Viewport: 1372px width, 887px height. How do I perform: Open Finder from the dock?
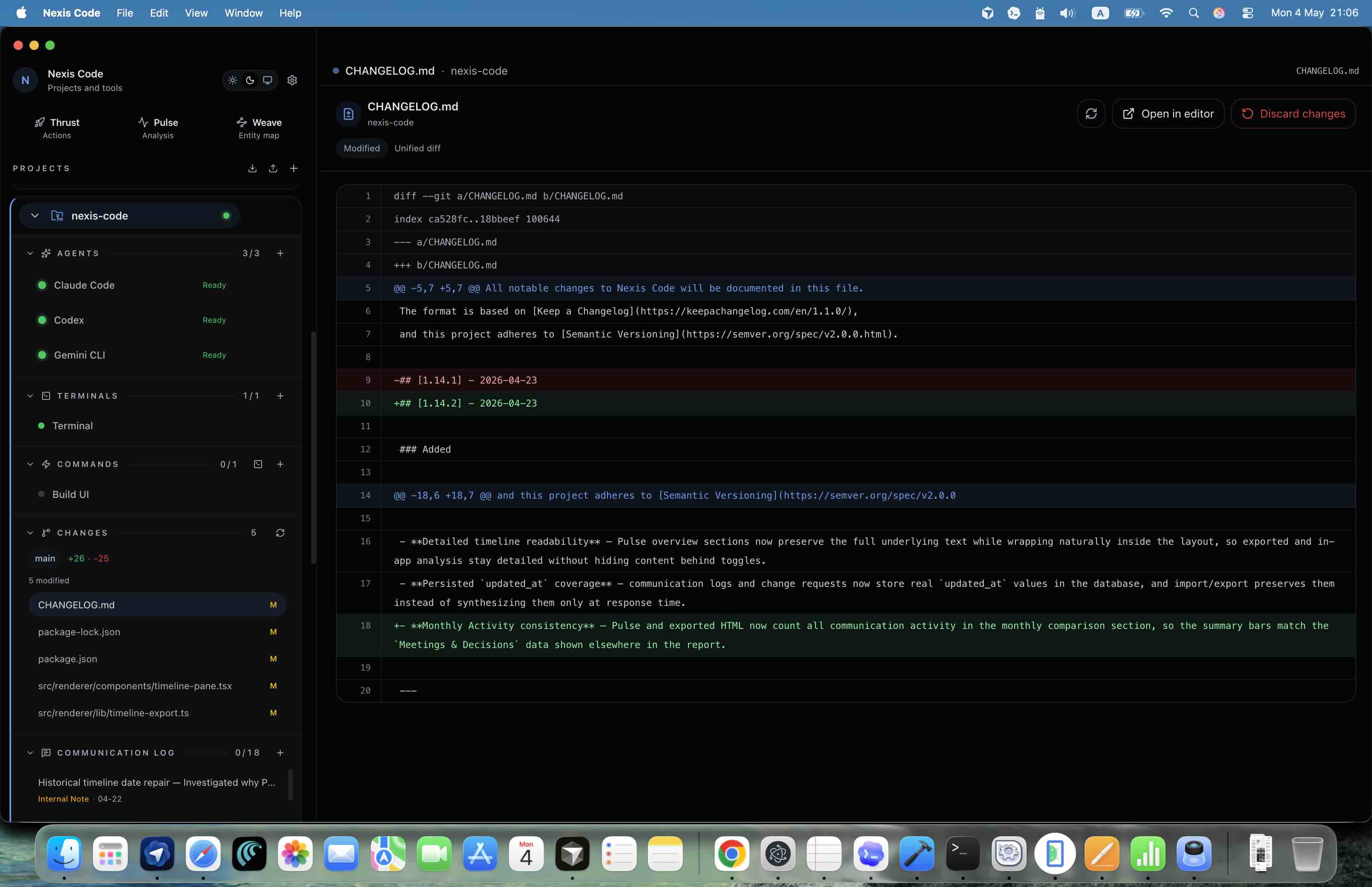pos(64,854)
